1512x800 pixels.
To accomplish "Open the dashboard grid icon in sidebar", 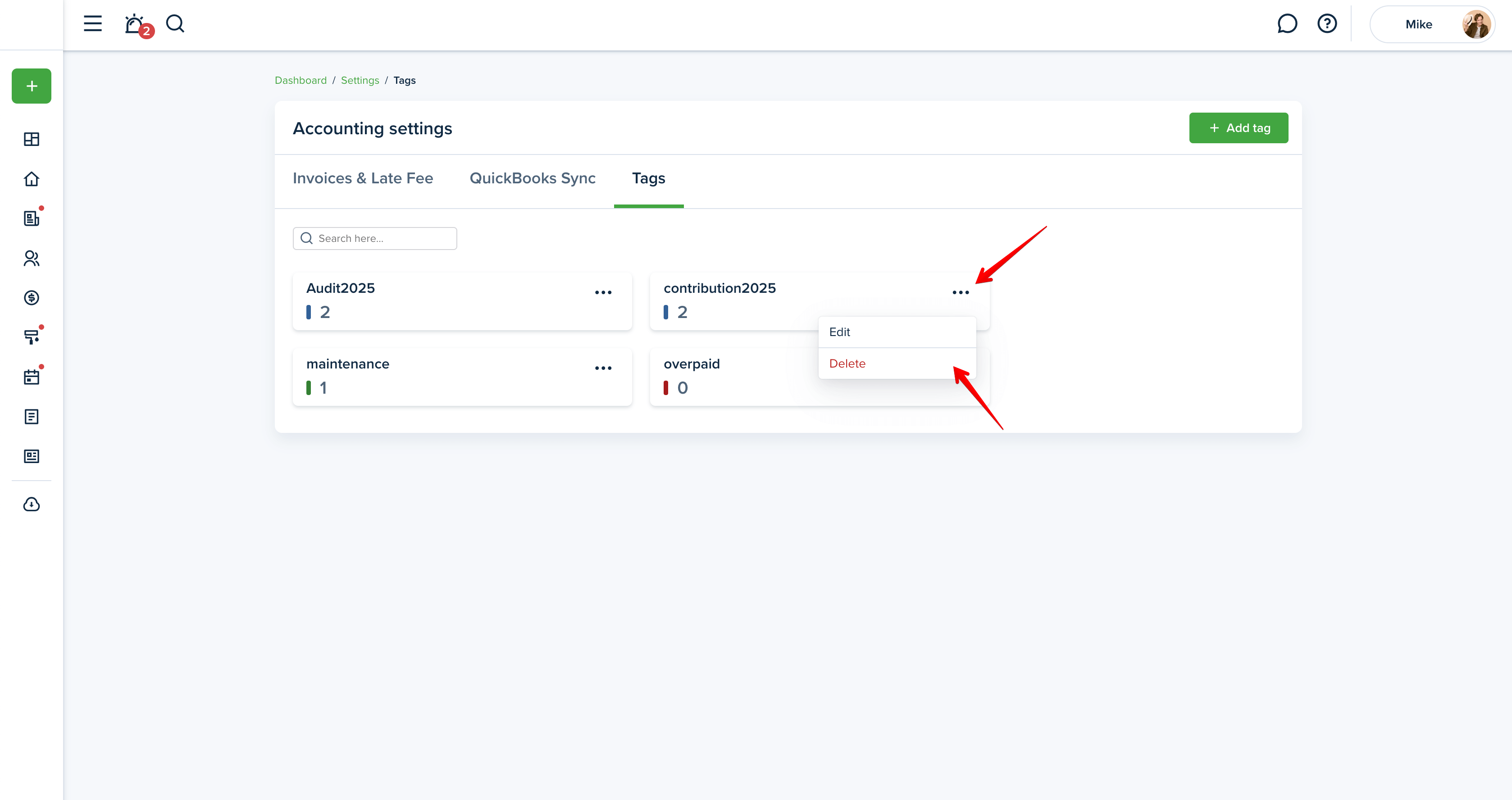I will pos(32,139).
